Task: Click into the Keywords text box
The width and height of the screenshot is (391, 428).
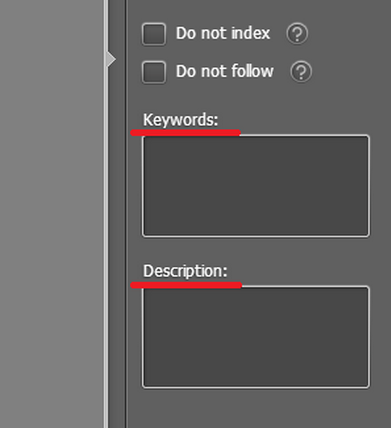Action: point(256,186)
